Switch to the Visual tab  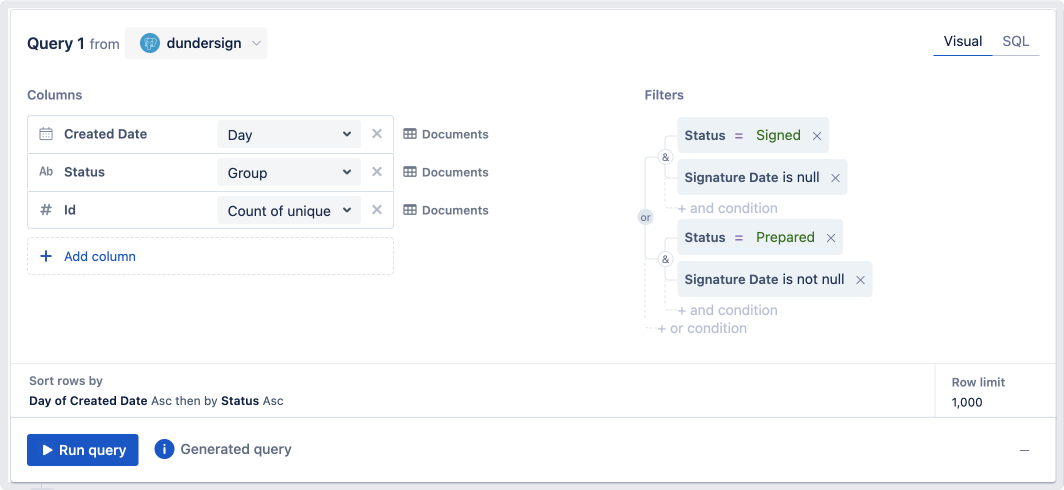point(963,41)
